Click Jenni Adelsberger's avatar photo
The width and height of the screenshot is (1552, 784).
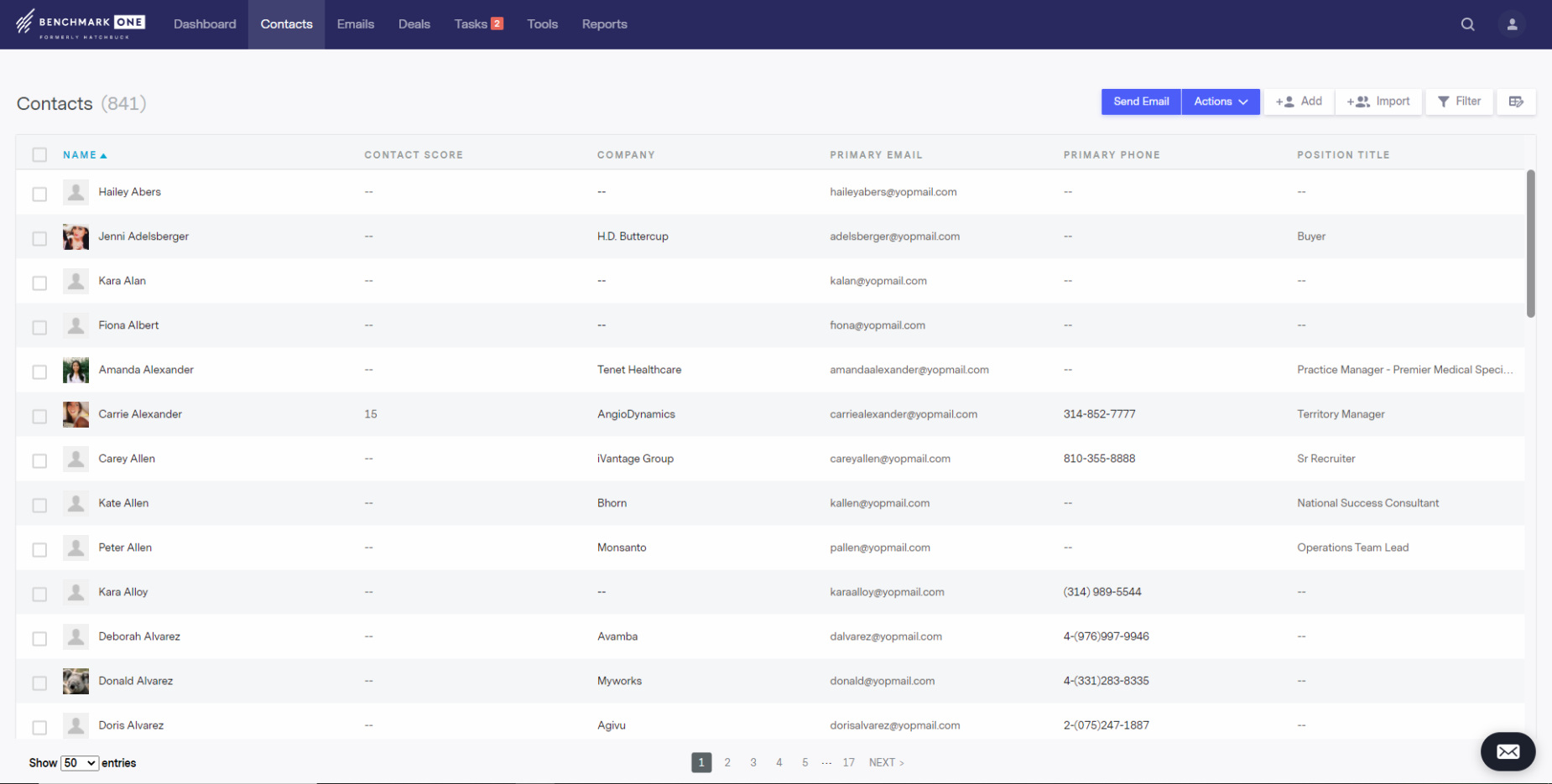click(76, 236)
